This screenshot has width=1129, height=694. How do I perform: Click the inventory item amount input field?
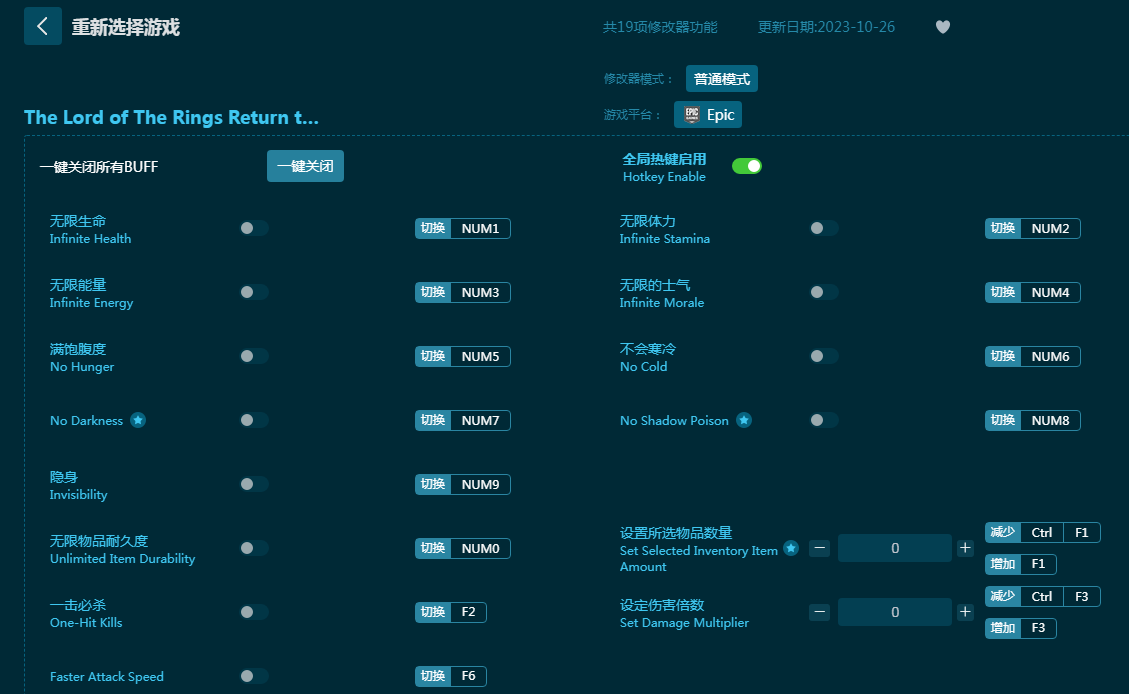(x=895, y=549)
